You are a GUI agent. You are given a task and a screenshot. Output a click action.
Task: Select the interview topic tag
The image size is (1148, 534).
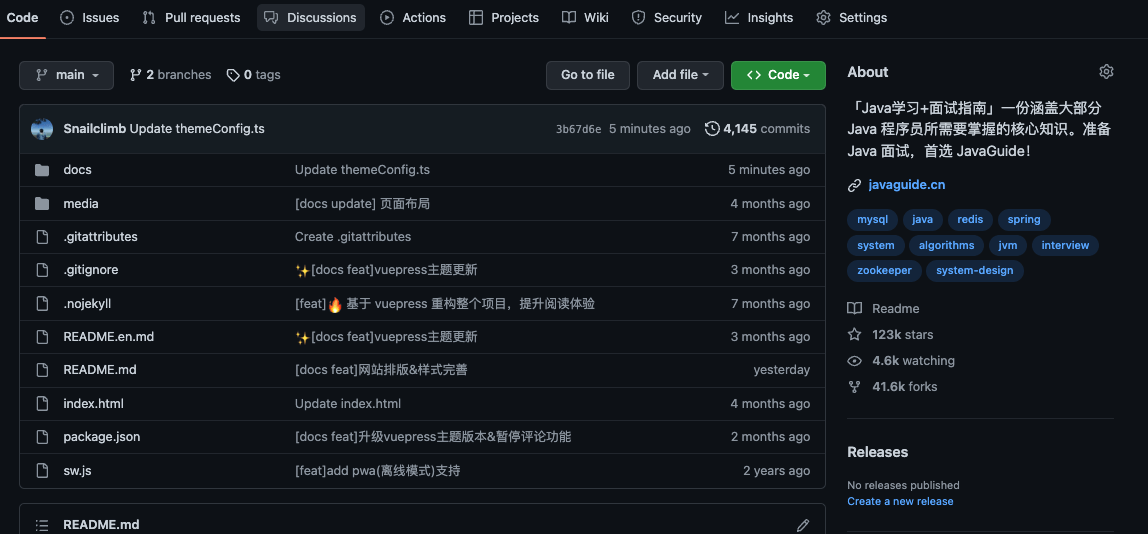1065,245
